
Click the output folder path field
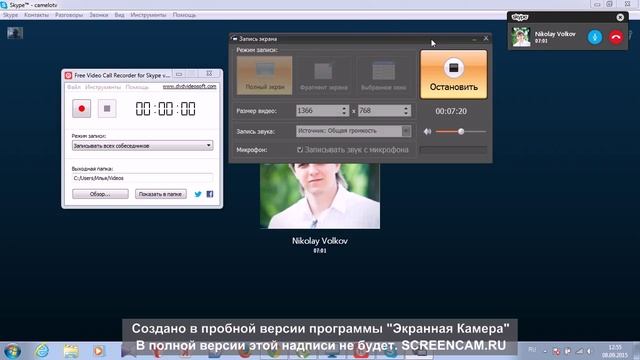pyautogui.click(x=142, y=178)
